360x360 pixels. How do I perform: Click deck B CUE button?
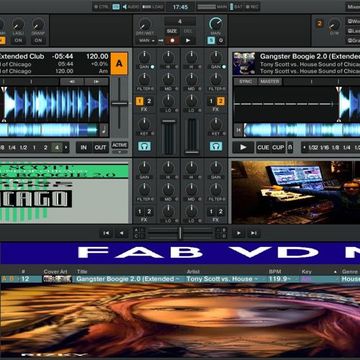click(x=263, y=147)
